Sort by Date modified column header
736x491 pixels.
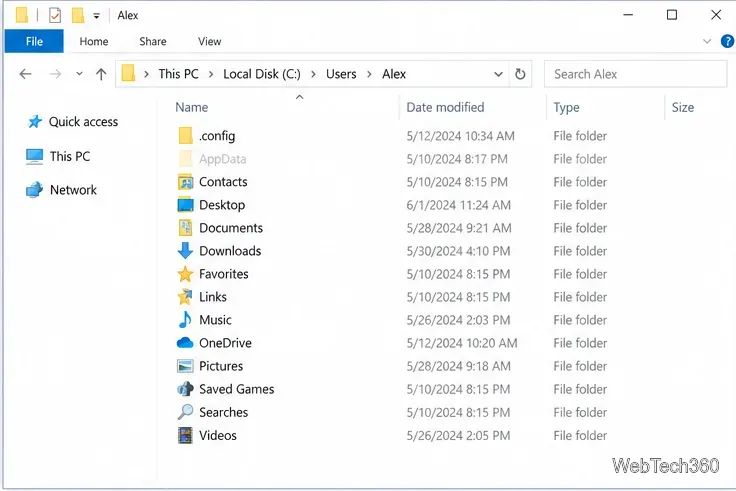pos(445,107)
